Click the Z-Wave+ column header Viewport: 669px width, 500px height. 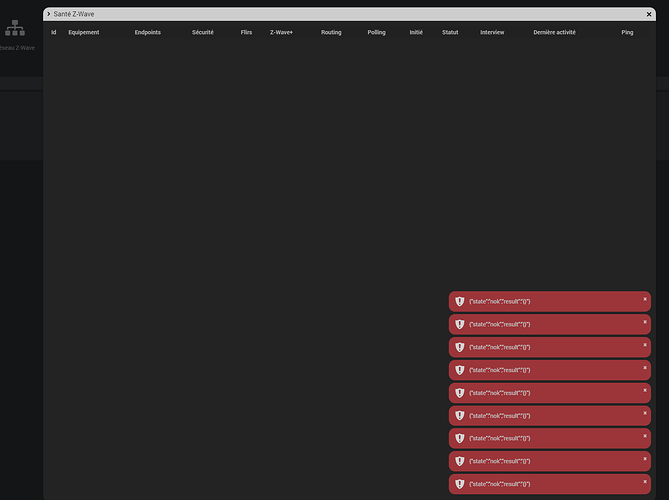tap(281, 32)
